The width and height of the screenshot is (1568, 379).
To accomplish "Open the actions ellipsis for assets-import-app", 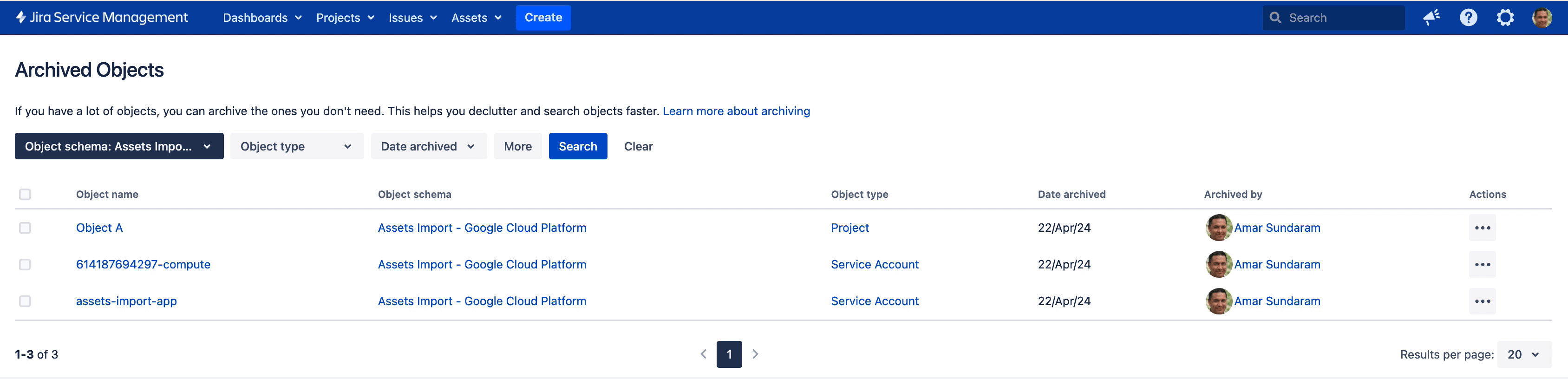I will point(1482,301).
